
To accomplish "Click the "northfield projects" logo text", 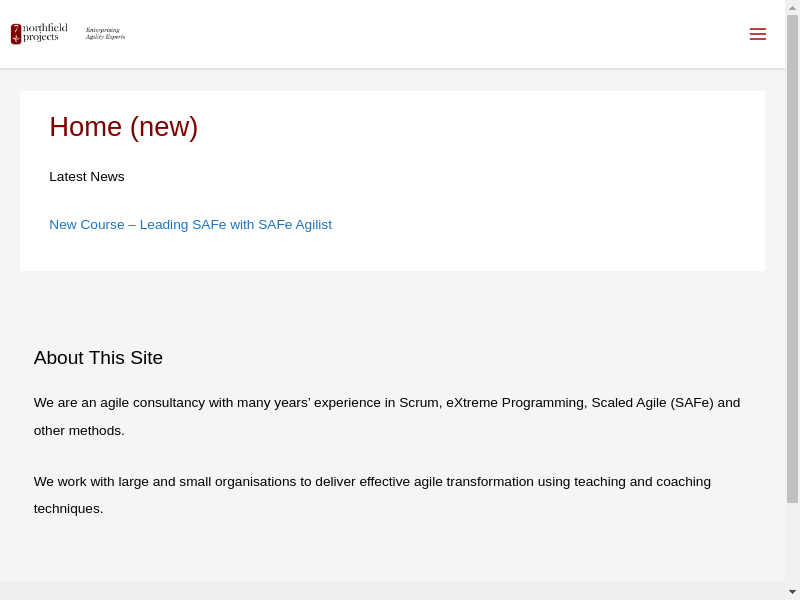I will pos(45,33).
